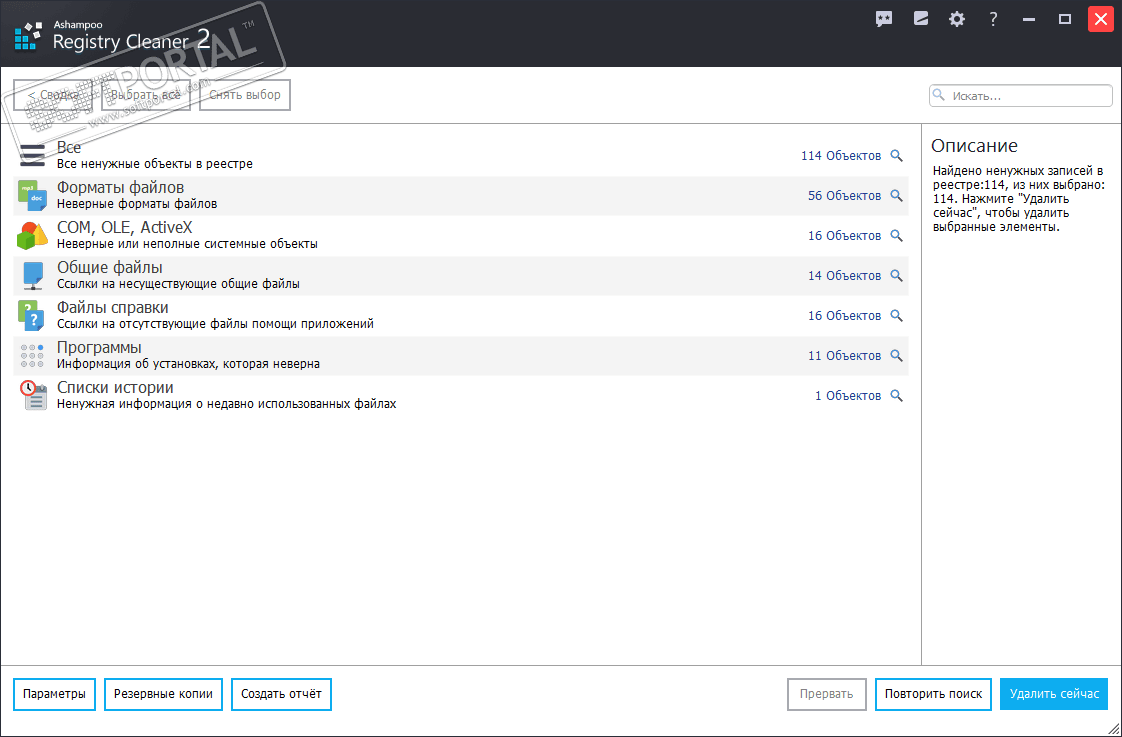Select the Общие файлы category title
The image size is (1122, 737).
[109, 268]
